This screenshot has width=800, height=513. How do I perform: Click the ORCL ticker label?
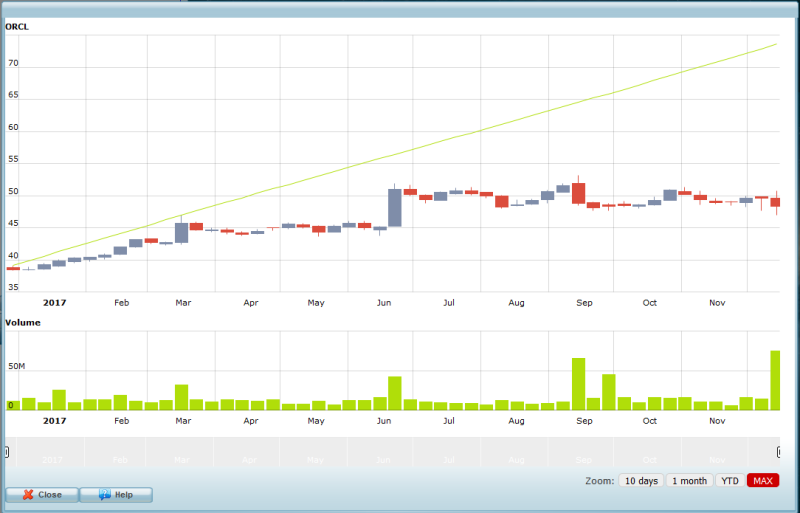point(17,26)
